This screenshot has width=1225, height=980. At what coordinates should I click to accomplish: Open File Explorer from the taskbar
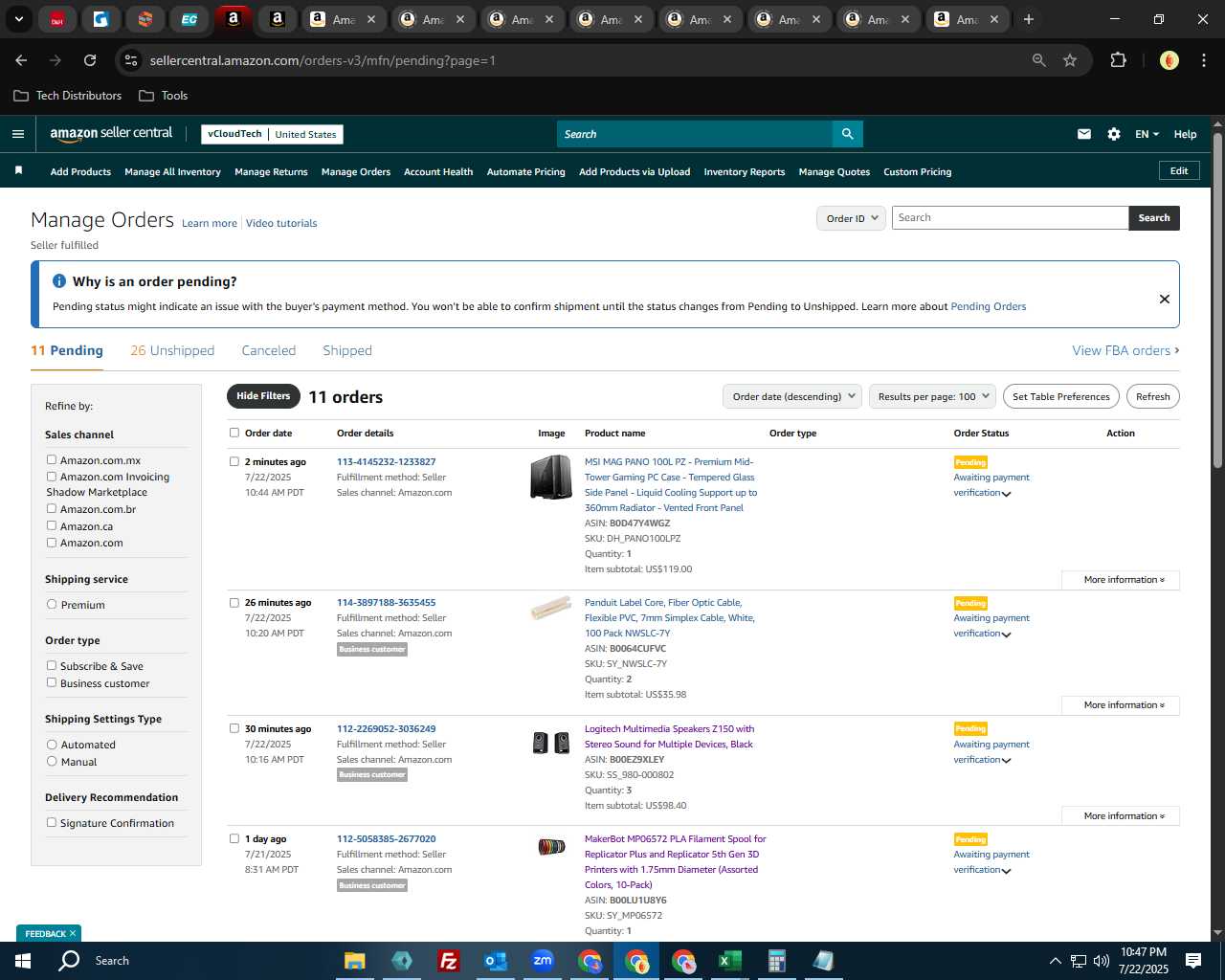[x=355, y=961]
